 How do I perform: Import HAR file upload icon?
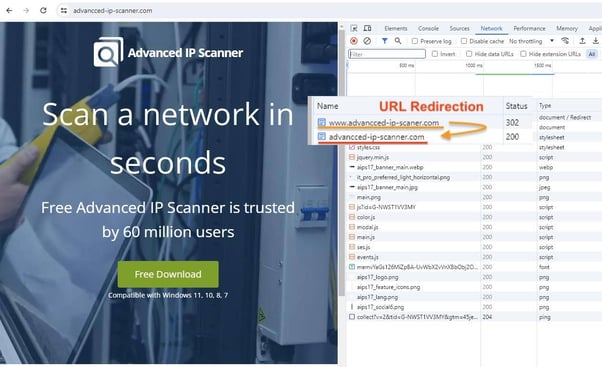582,41
